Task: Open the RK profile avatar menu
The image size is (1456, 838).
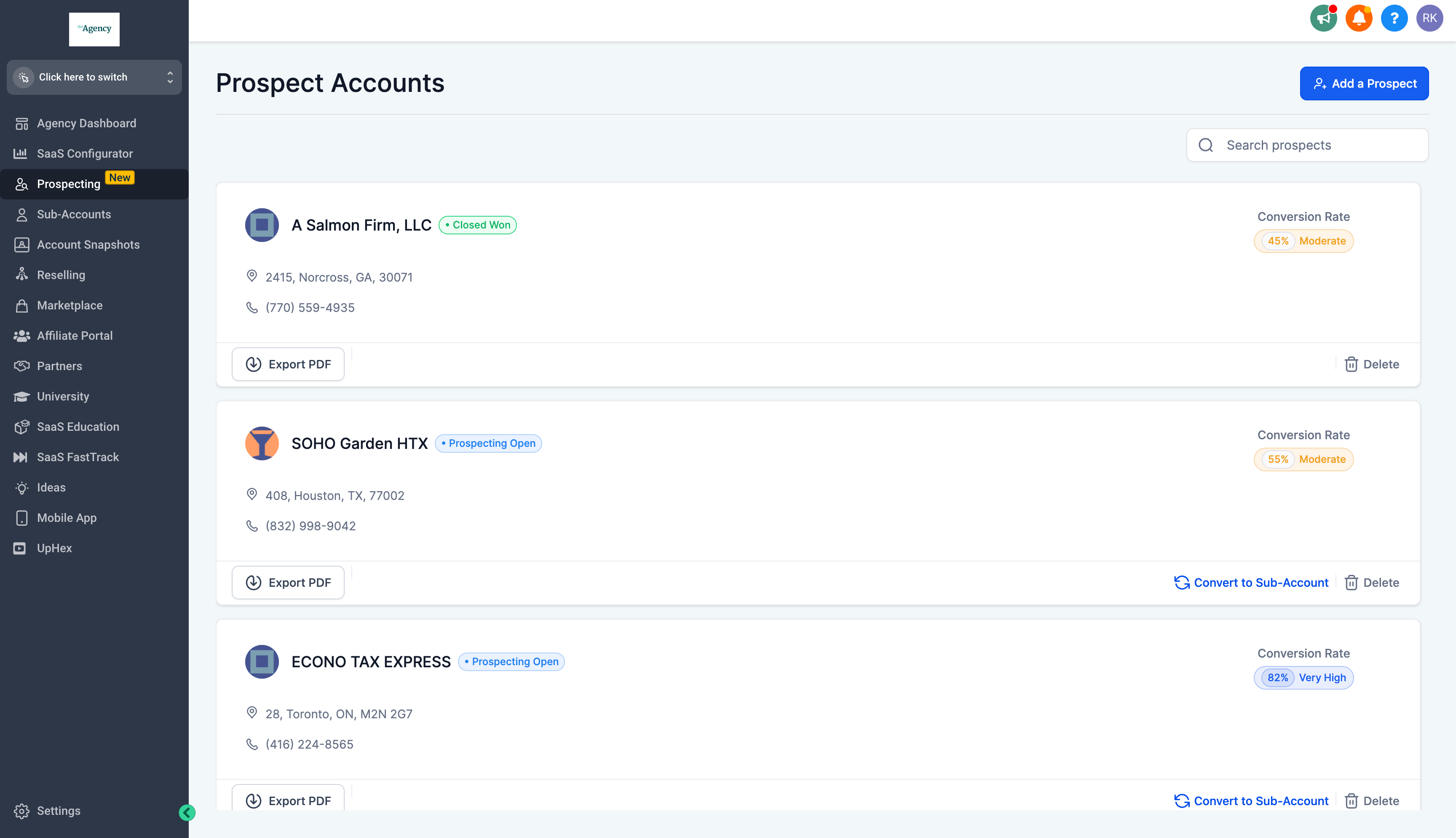Action: point(1430,18)
